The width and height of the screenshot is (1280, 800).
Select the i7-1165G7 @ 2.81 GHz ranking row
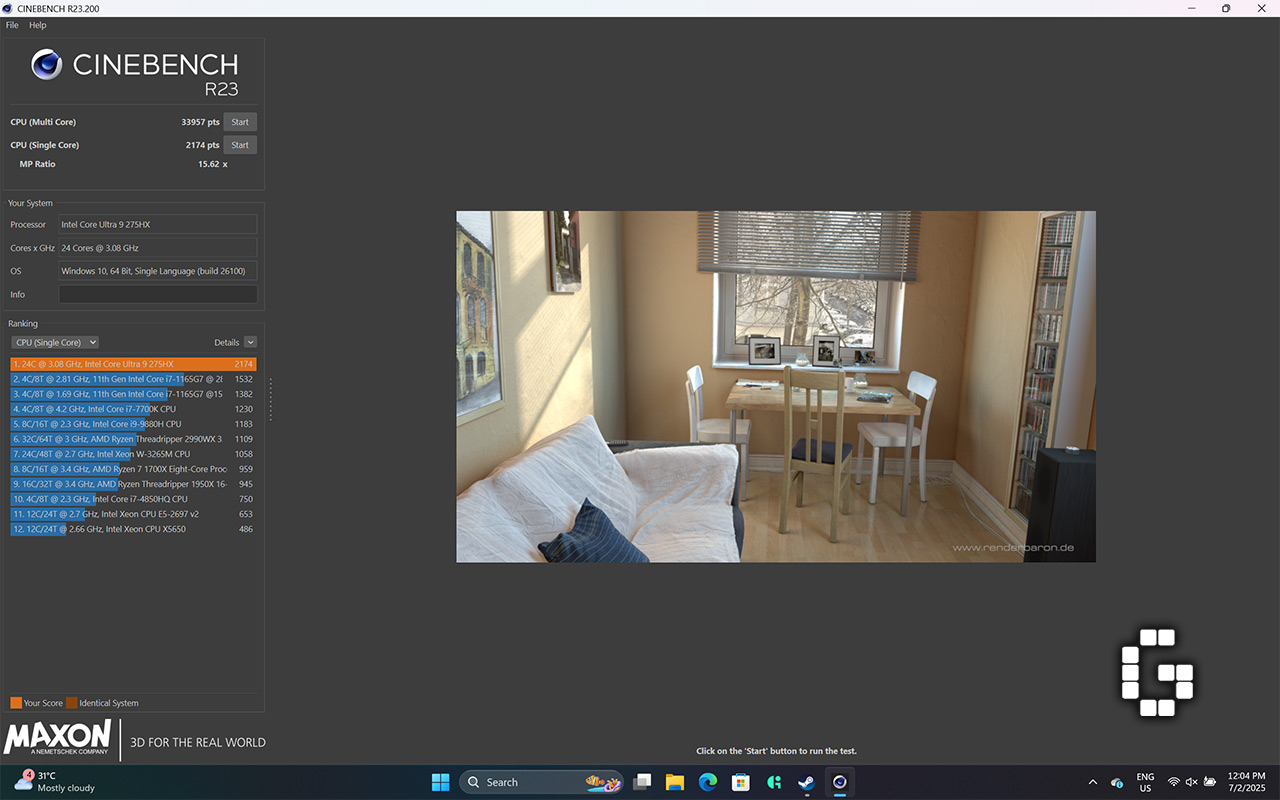[134, 379]
